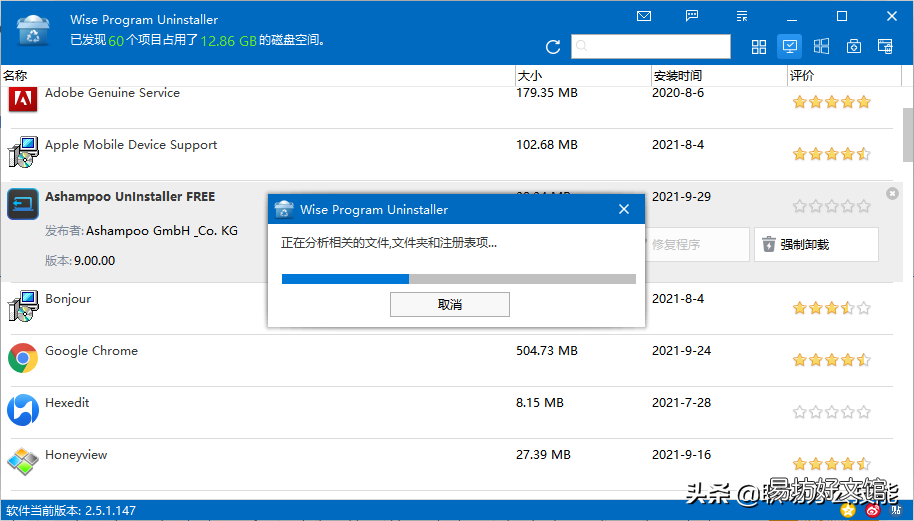Click the search input field
Image resolution: width=914 pixels, height=521 pixels.
(651, 47)
